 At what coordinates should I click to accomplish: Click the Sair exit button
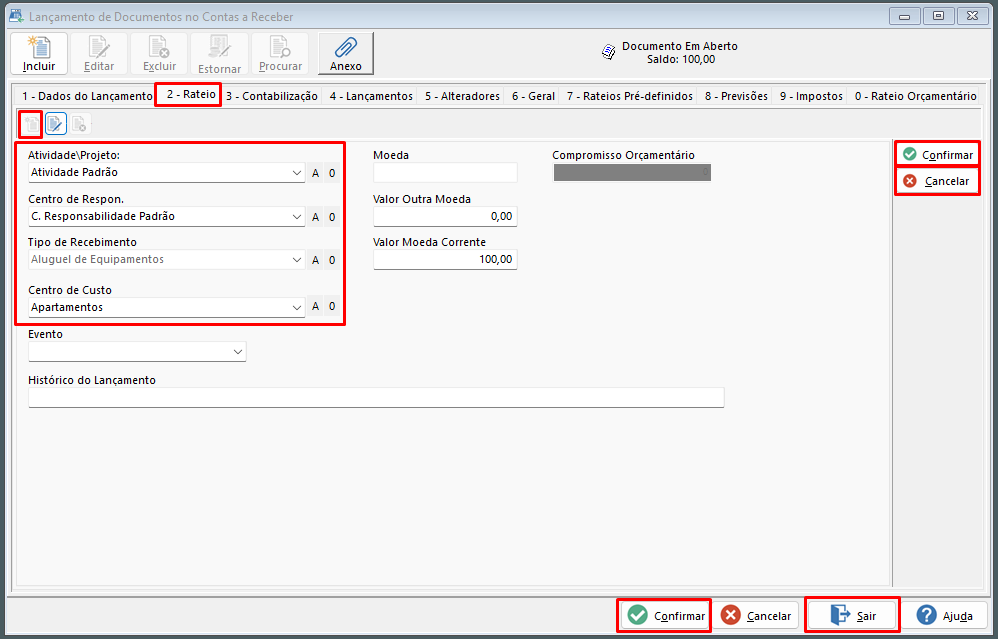point(853,615)
